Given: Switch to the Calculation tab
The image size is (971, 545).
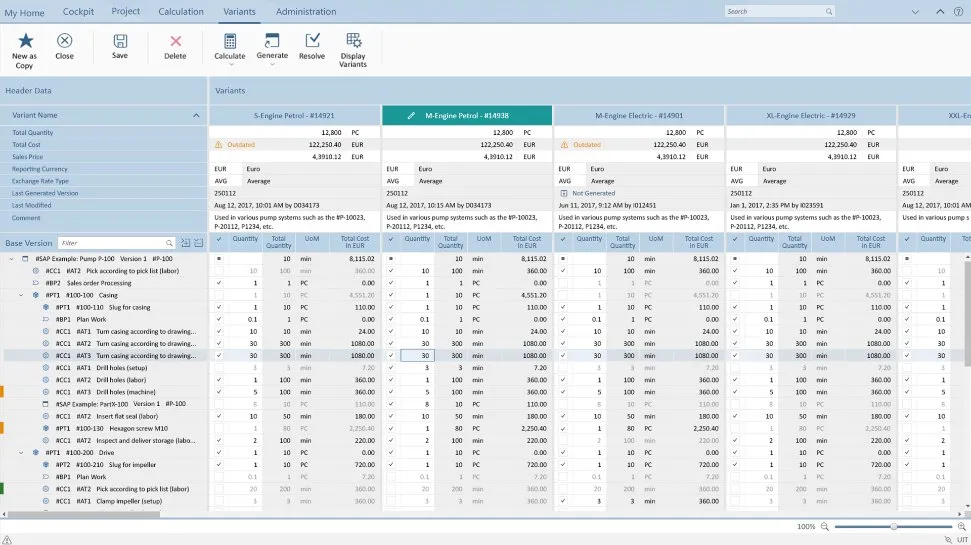Looking at the screenshot, I should (181, 11).
